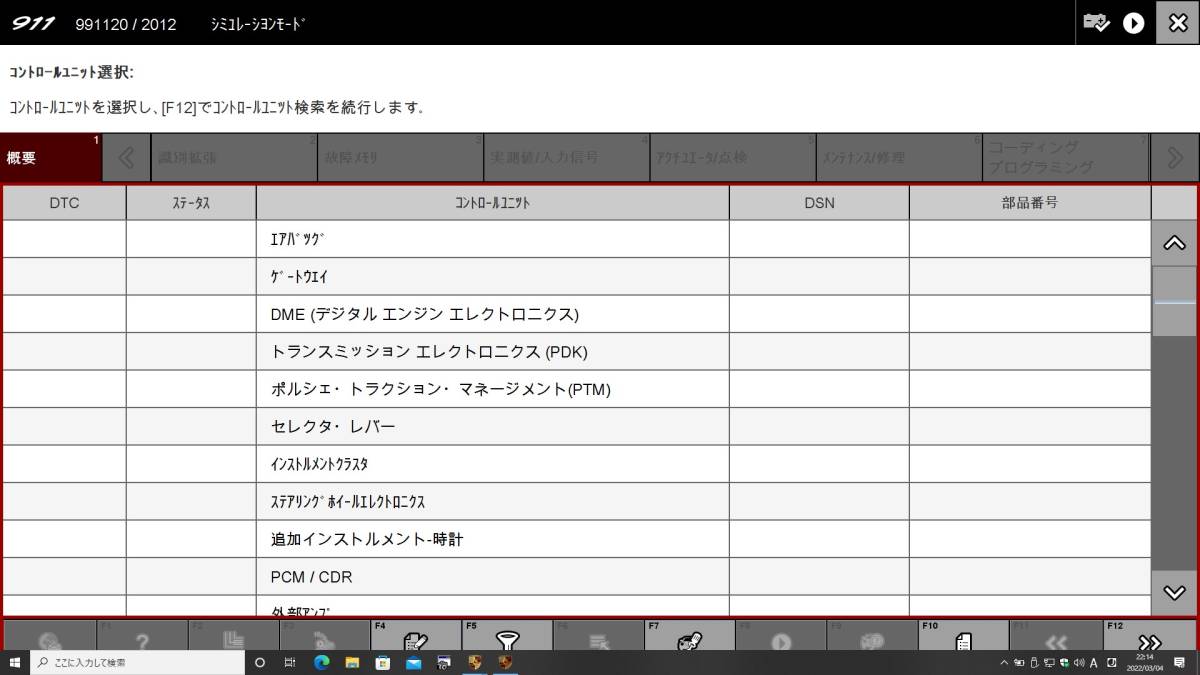Click the コントロールユニット column header
The image size is (1200, 675).
[493, 203]
